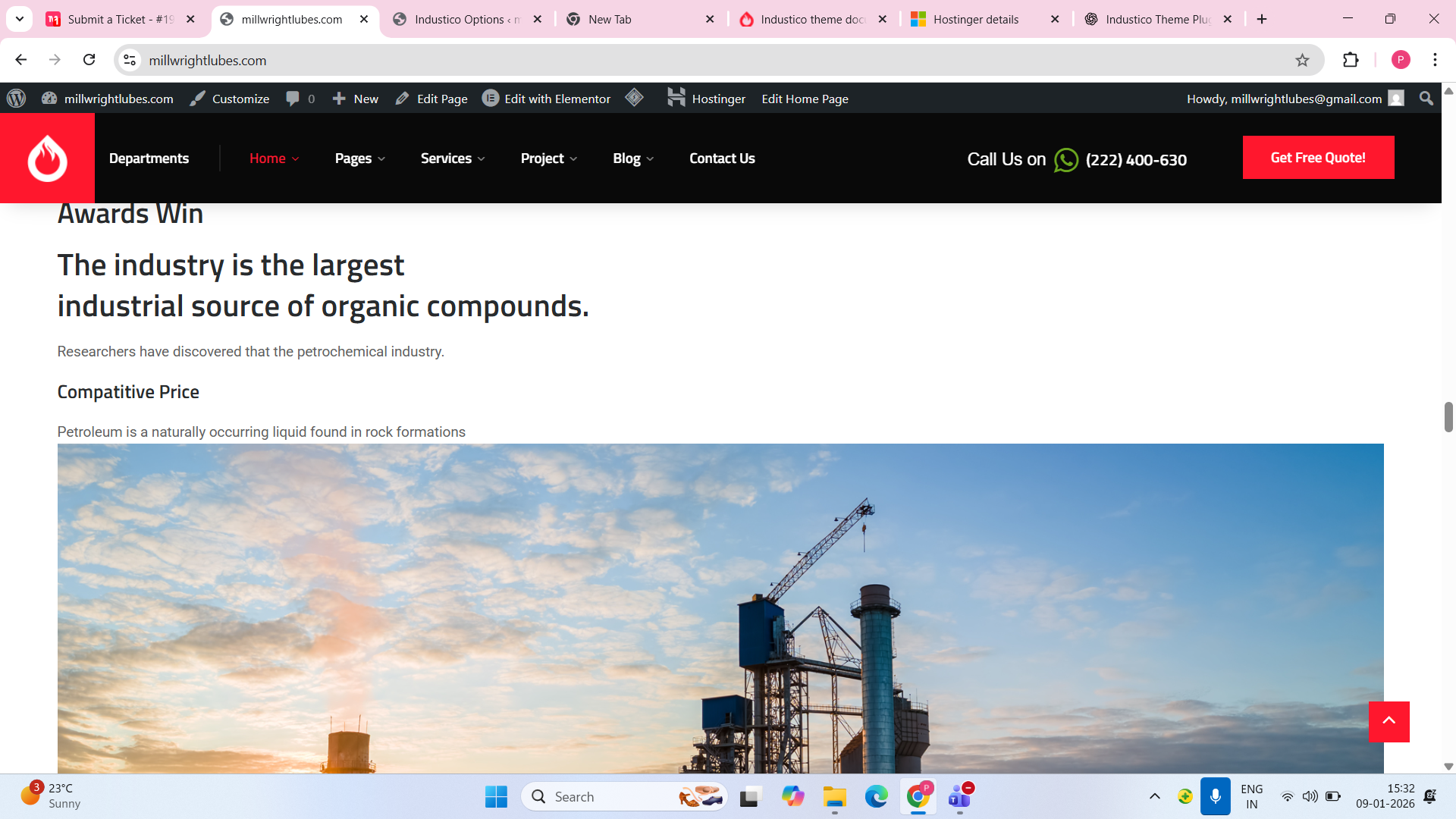This screenshot has height=819, width=1456.
Task: Open the WordPress logo menu
Action: tap(16, 99)
